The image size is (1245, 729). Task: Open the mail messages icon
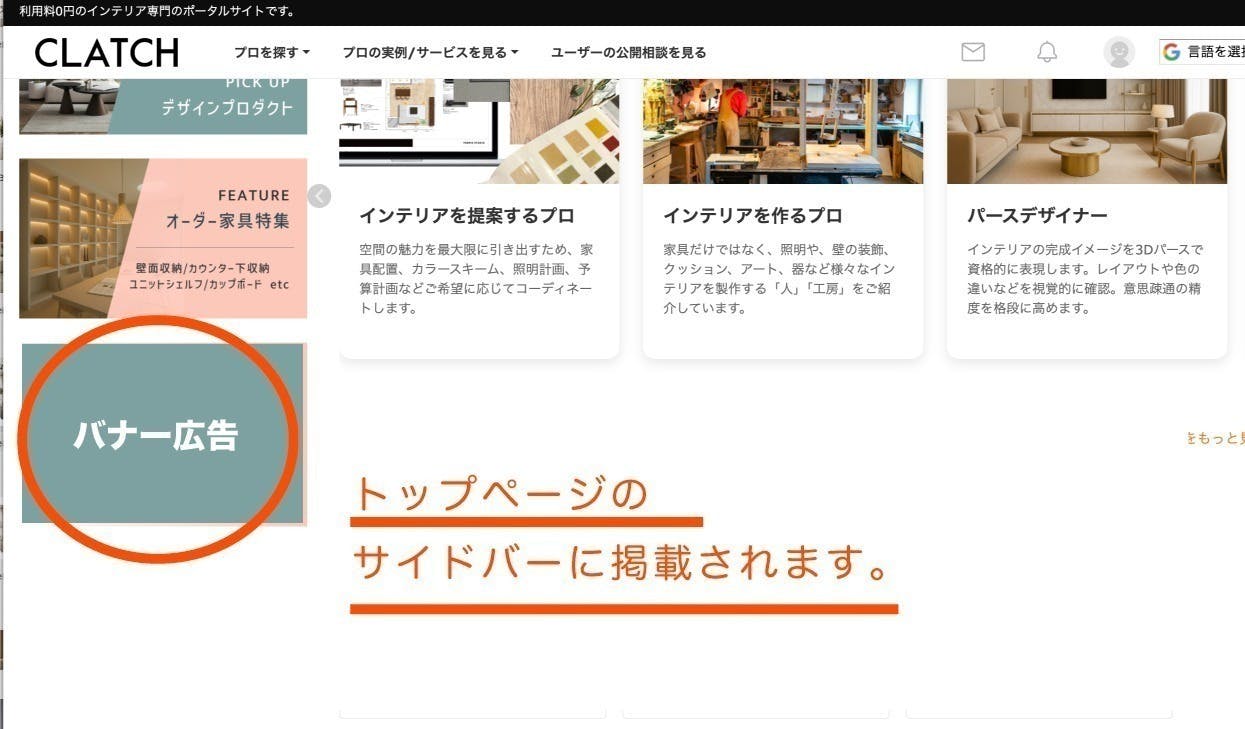click(972, 52)
